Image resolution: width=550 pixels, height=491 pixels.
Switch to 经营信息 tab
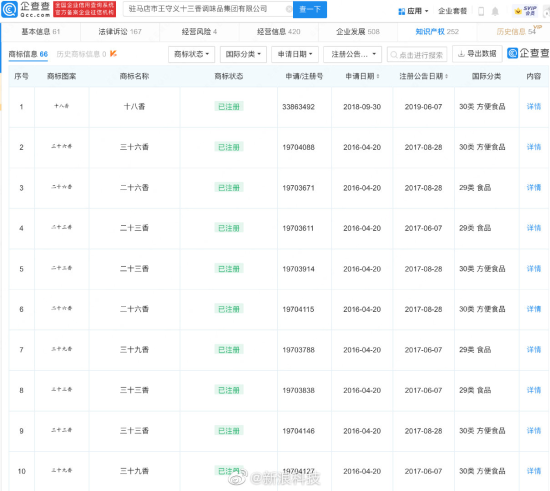tap(279, 32)
